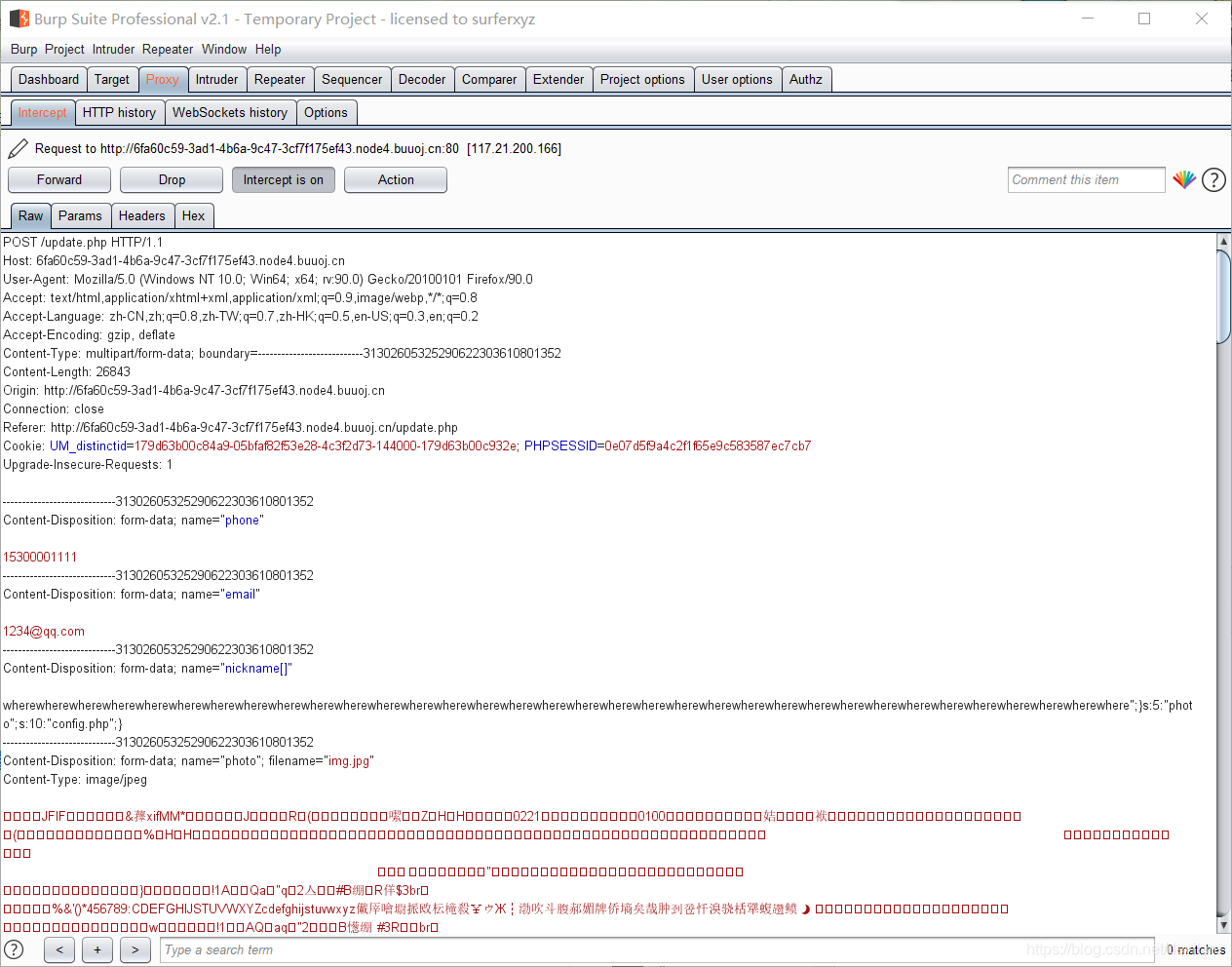Click the Connection: close header line
1232x967 pixels.
point(54,408)
